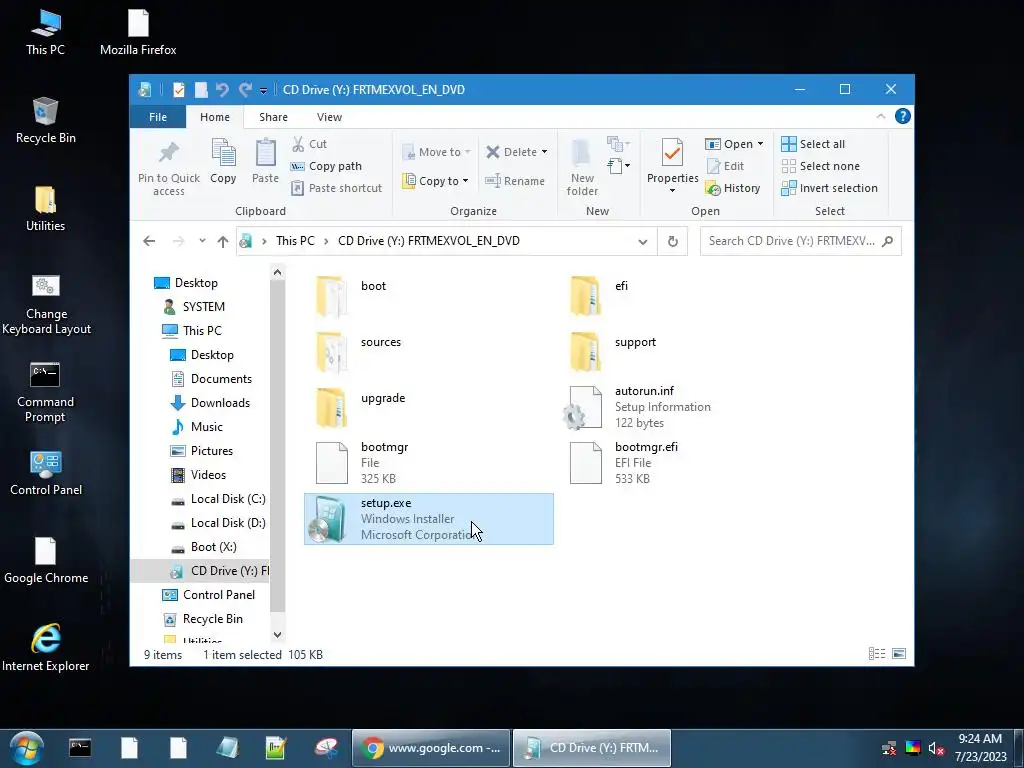This screenshot has height=768, width=1024.
Task: Click the Refresh button
Action: pos(673,242)
